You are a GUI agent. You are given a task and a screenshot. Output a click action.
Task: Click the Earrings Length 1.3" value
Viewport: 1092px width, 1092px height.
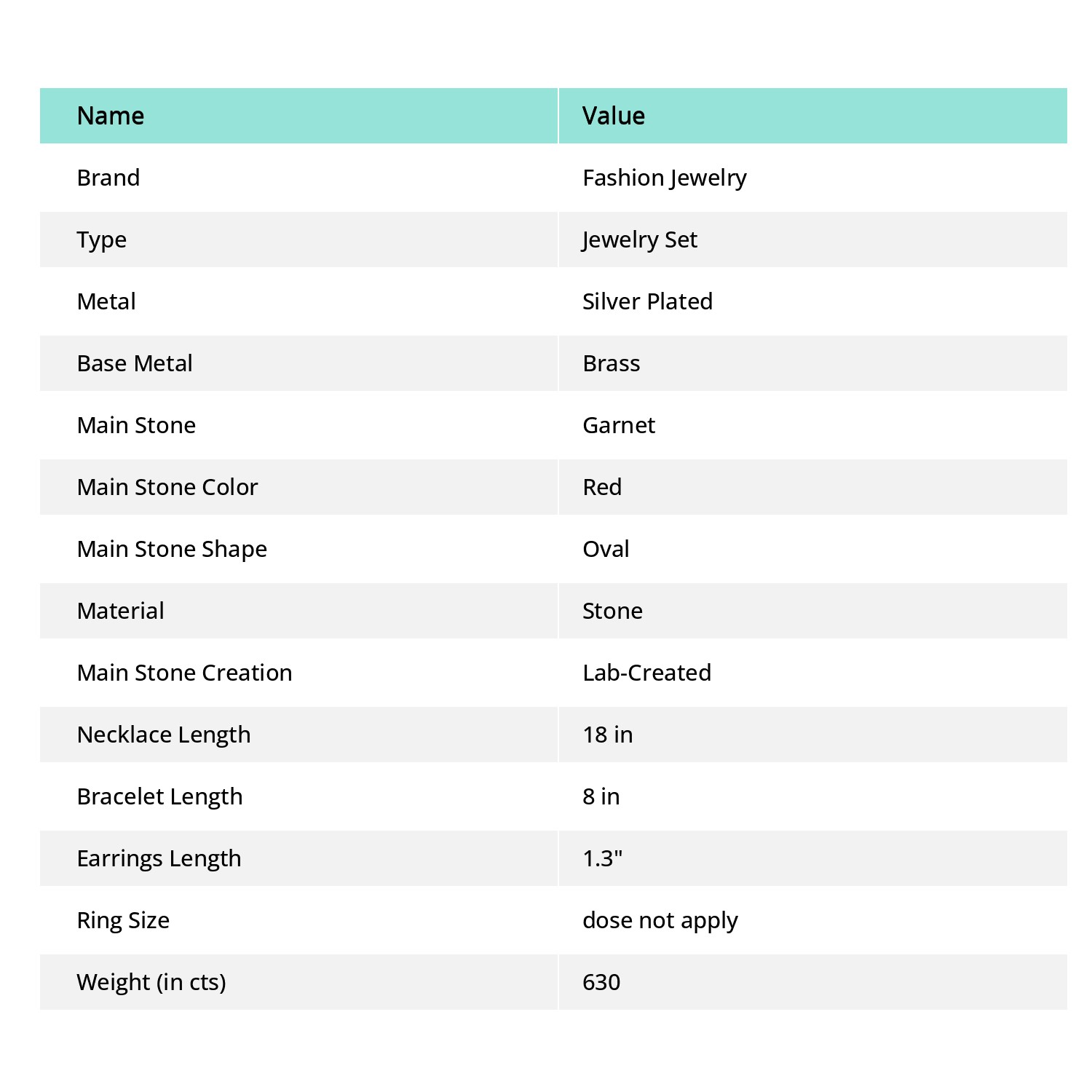pos(603,858)
